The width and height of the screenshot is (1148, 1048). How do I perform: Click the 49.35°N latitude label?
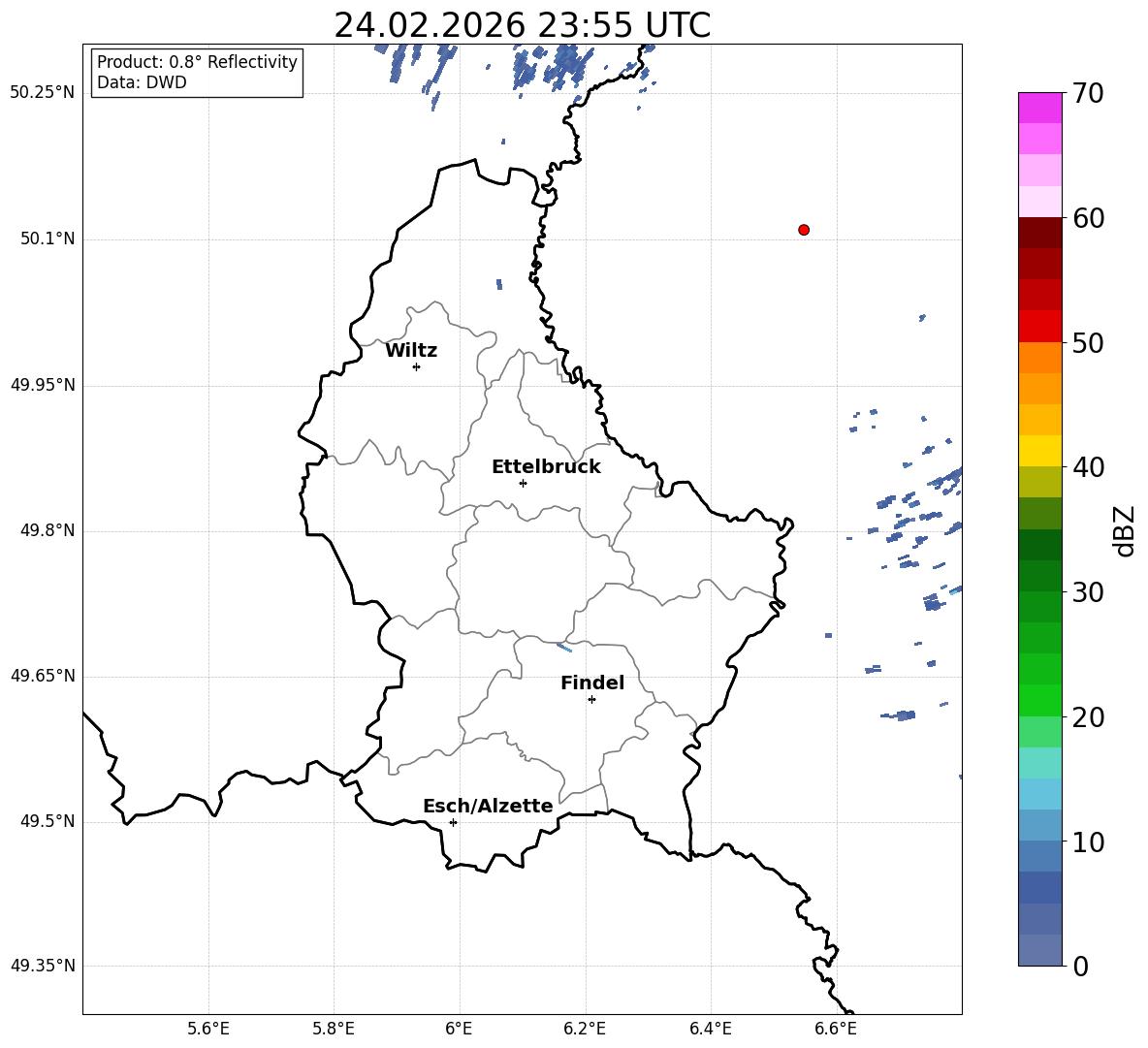click(x=43, y=966)
